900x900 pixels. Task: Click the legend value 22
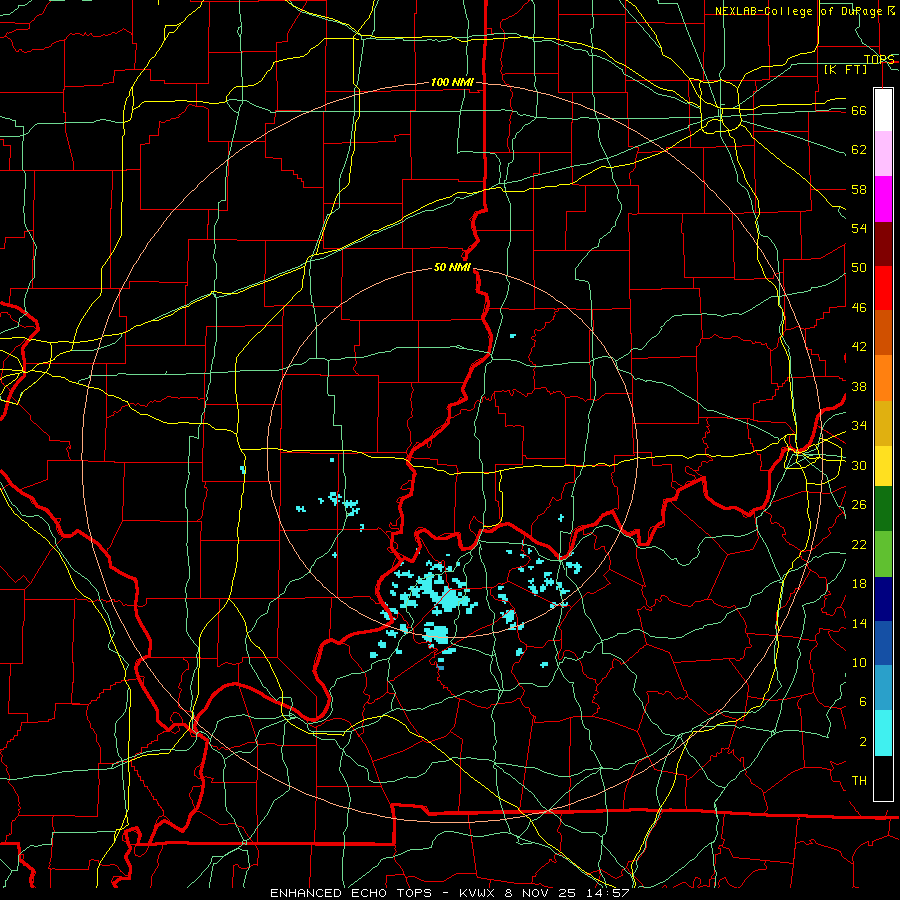click(859, 544)
